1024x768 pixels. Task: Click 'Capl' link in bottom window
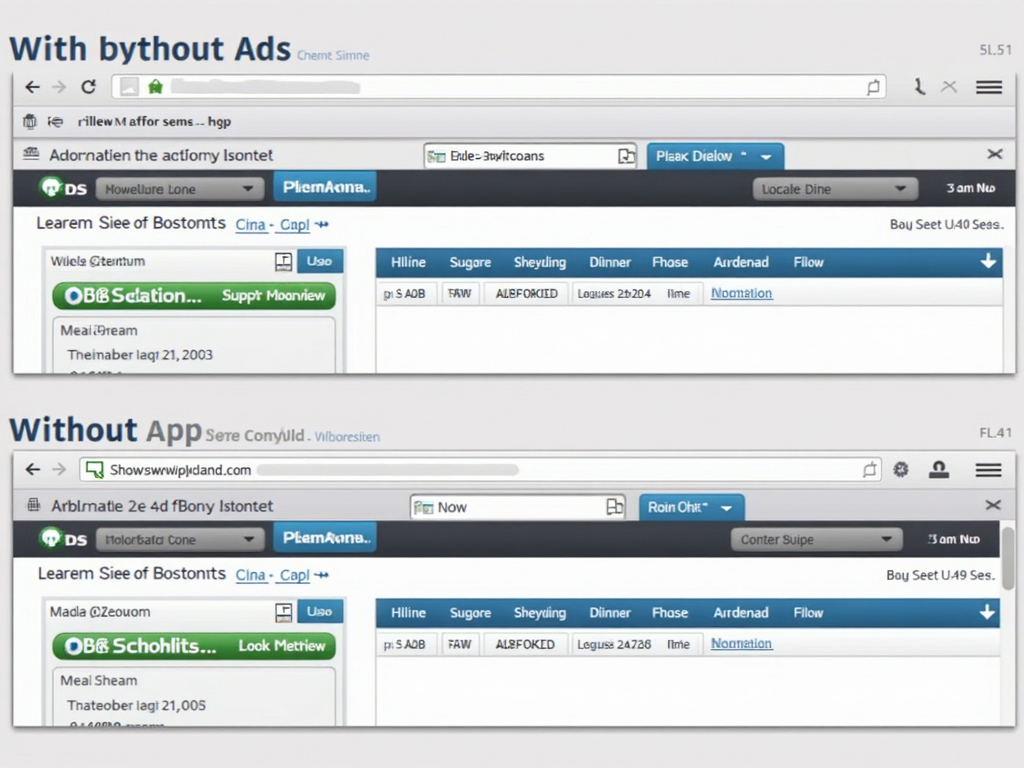point(295,575)
